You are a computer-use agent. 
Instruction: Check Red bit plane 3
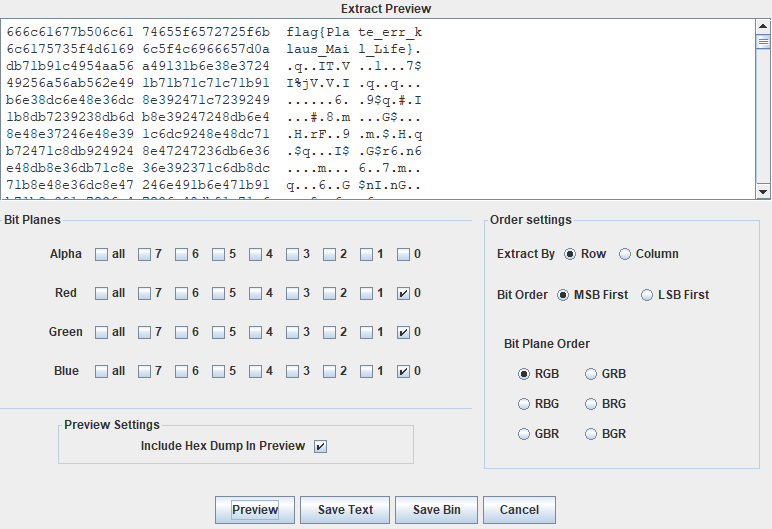[x=292, y=294]
